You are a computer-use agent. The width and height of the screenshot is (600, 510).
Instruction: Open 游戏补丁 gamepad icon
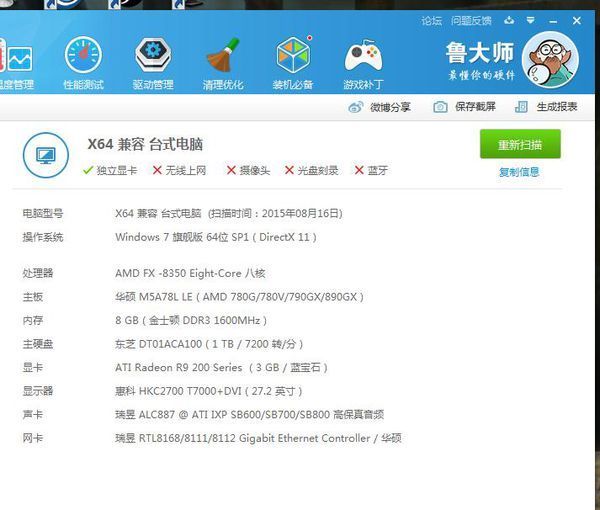click(364, 55)
